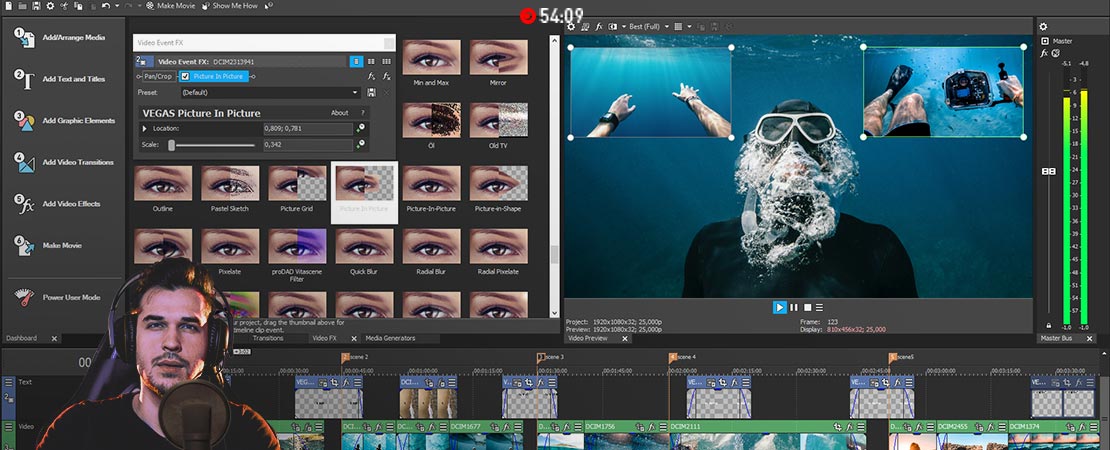Pause playback in the Video Preview
The width and height of the screenshot is (1110, 450).
tap(794, 307)
